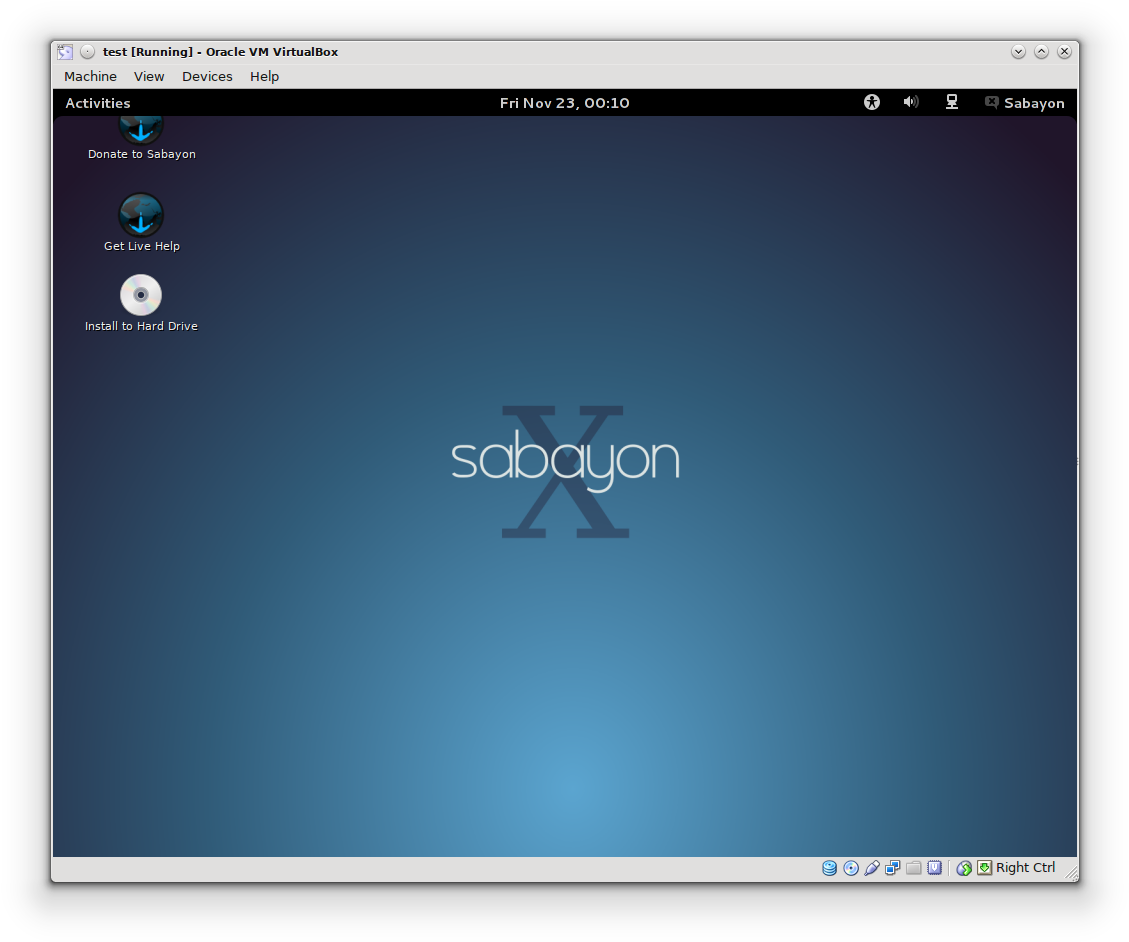Click the Activities button in GNOME
Screen dimensions: 1129x942
(x=98, y=103)
